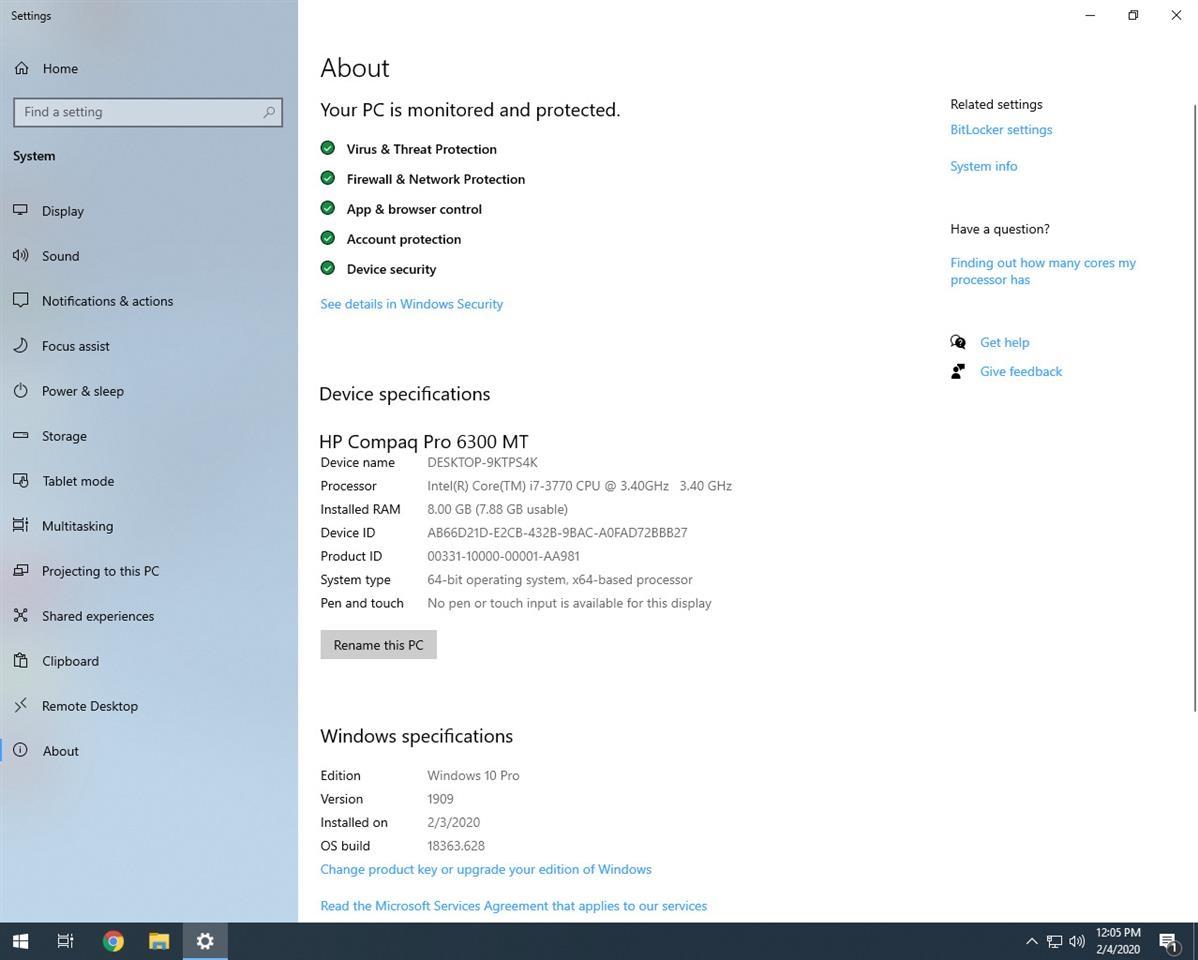This screenshot has height=960, width=1198.
Task: Click the Find a setting search box
Action: [148, 112]
